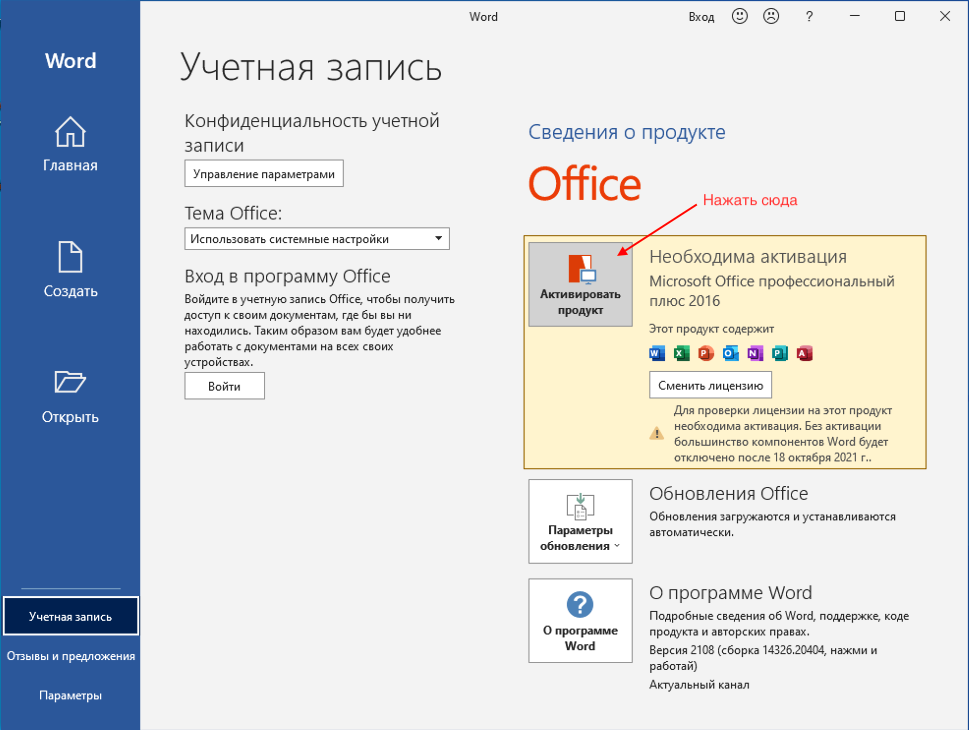Click the Сменить лицензию button

[x=711, y=385]
